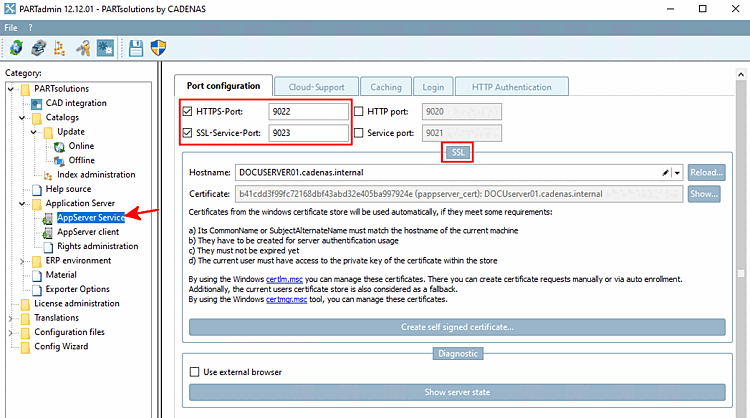
Task: Click Create self signed certificate button
Action: click(457, 327)
